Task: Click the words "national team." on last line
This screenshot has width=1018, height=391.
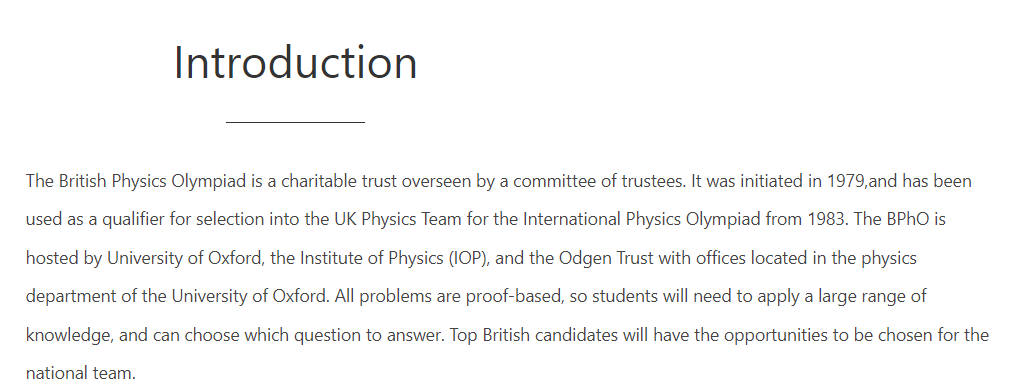Action: coord(81,373)
